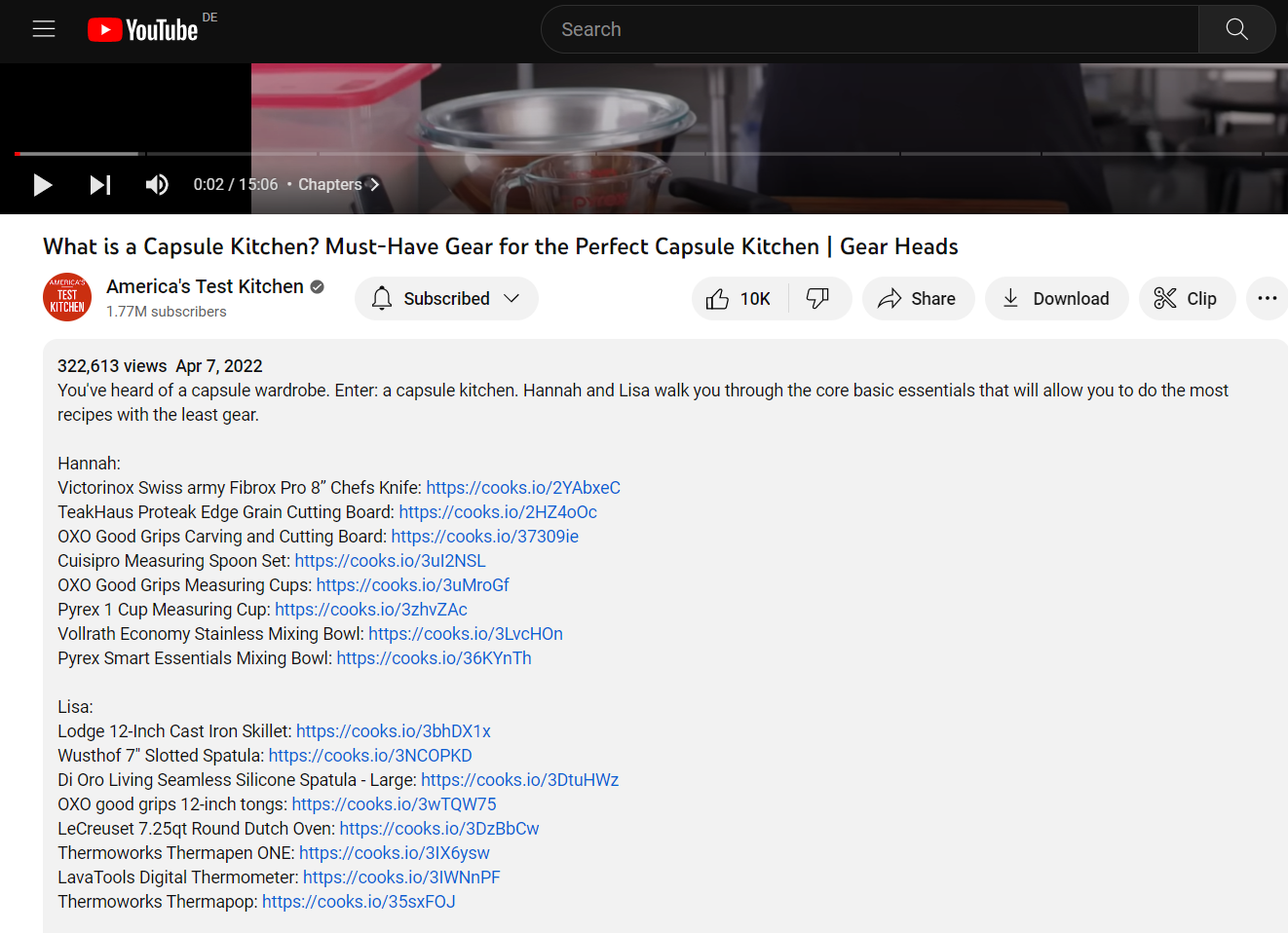
Task: Open Pyrex 1 Cup Measuring Cup link
Action: [371, 610]
